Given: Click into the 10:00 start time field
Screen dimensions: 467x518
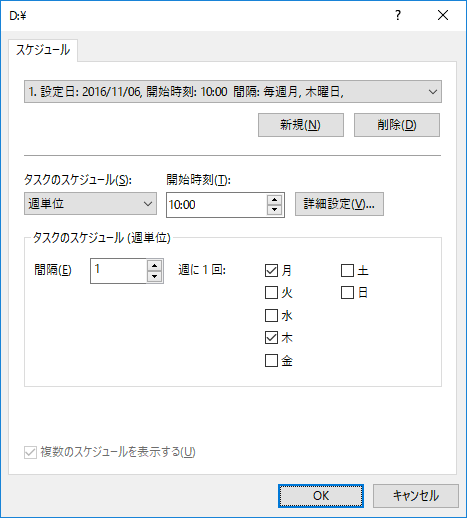Looking at the screenshot, I should pos(217,205).
